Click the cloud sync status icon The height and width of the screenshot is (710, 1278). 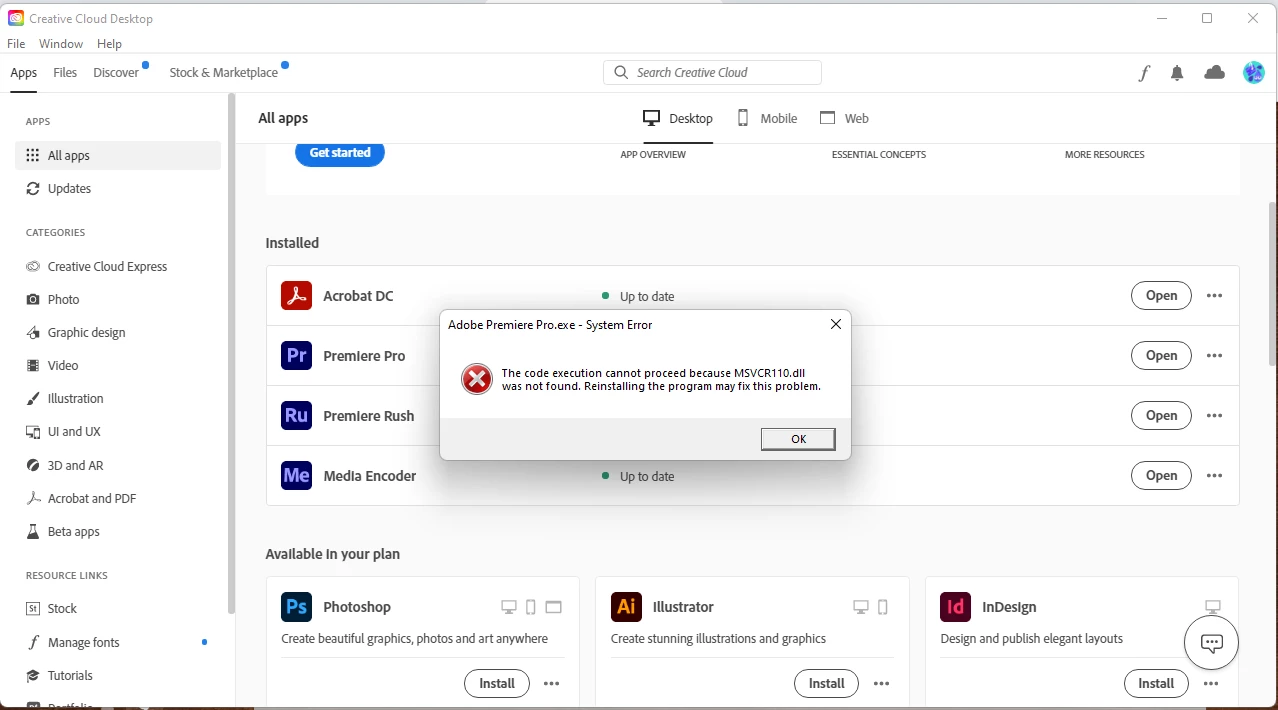1215,73
